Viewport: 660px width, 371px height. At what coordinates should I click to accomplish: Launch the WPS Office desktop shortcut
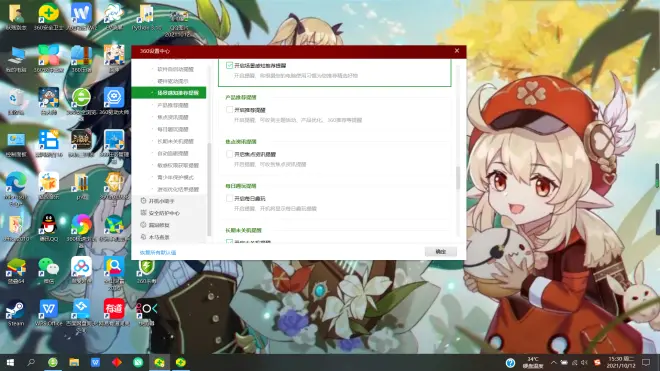pyautogui.click(x=48, y=313)
